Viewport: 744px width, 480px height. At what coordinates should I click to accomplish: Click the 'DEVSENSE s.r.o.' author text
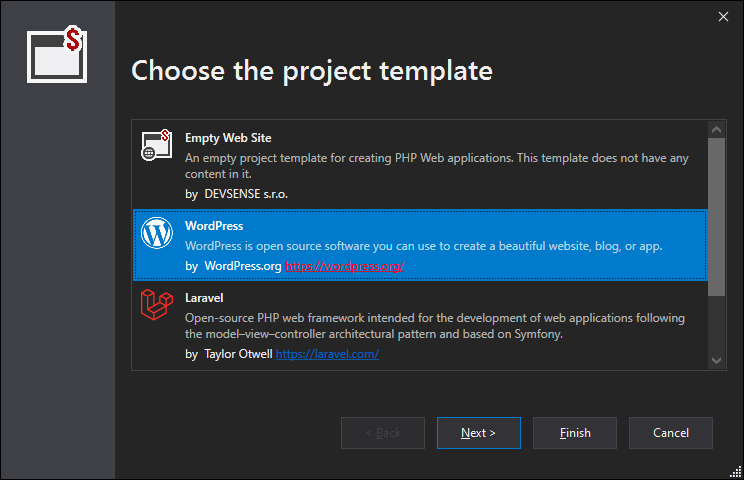point(246,194)
